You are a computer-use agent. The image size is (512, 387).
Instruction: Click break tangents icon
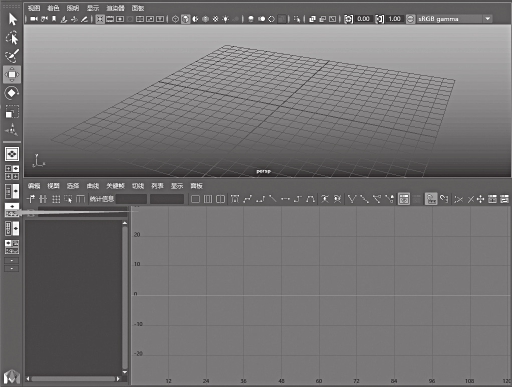coord(352,199)
